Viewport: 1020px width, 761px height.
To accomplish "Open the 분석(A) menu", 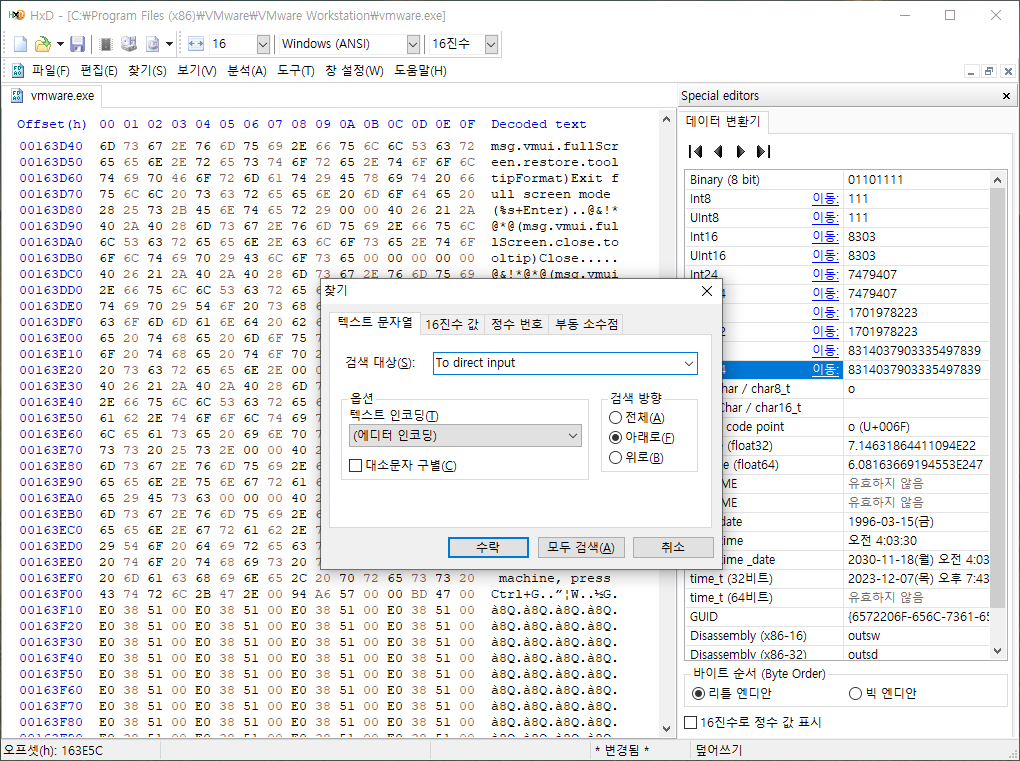I will tap(247, 70).
